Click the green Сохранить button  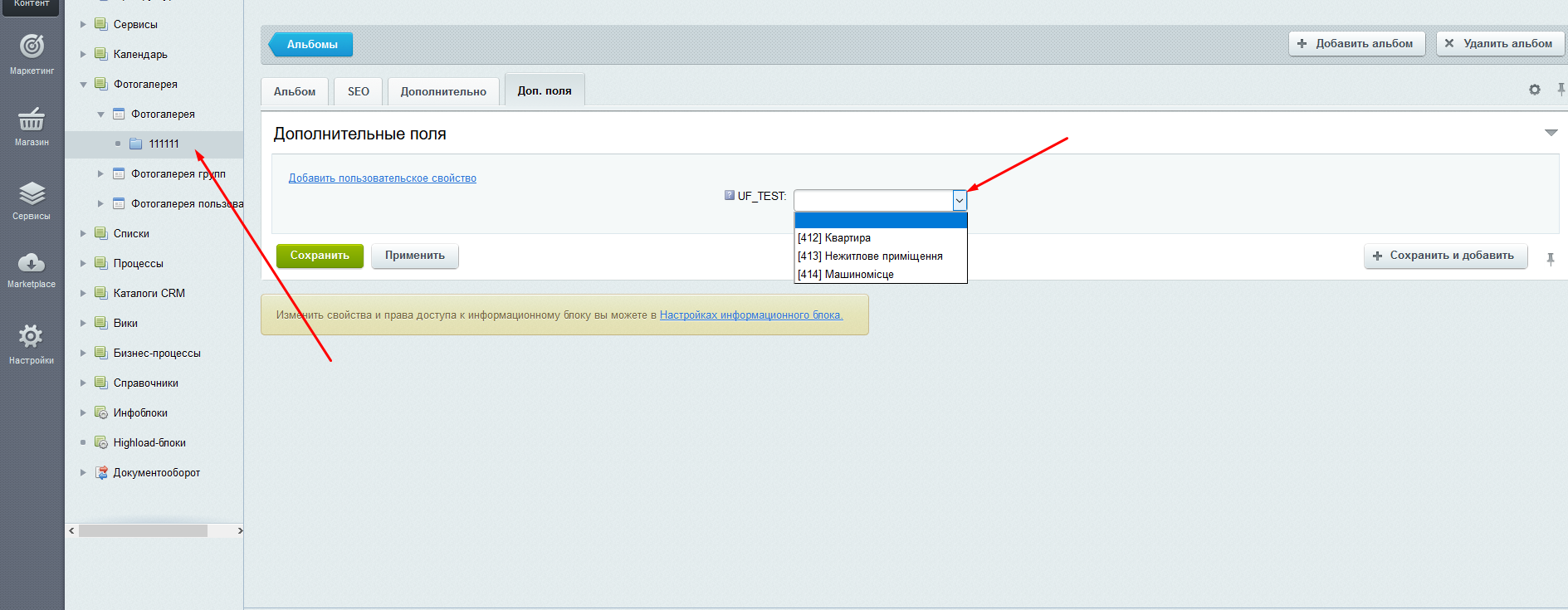pyautogui.click(x=320, y=256)
